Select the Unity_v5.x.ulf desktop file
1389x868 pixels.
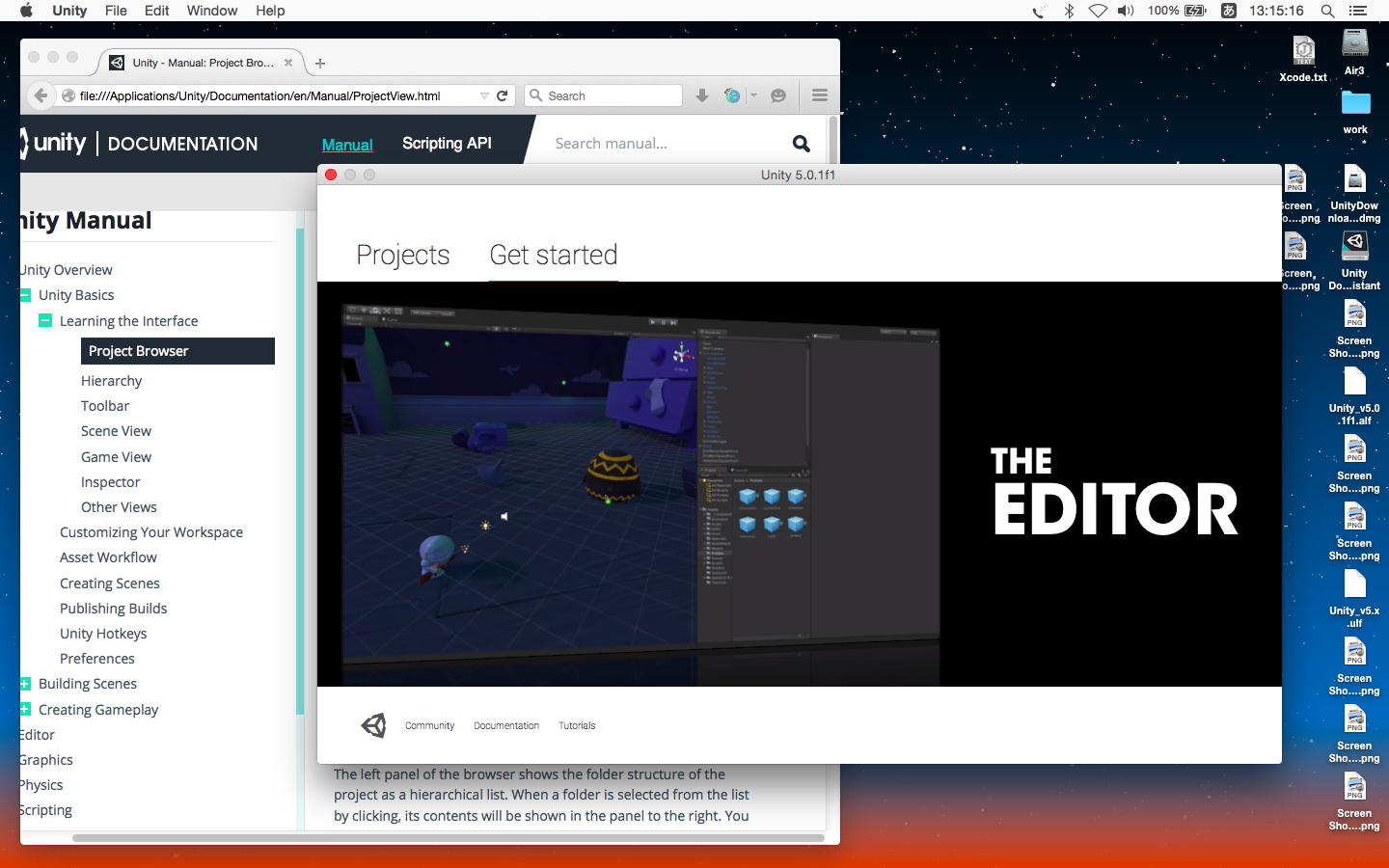(x=1354, y=599)
